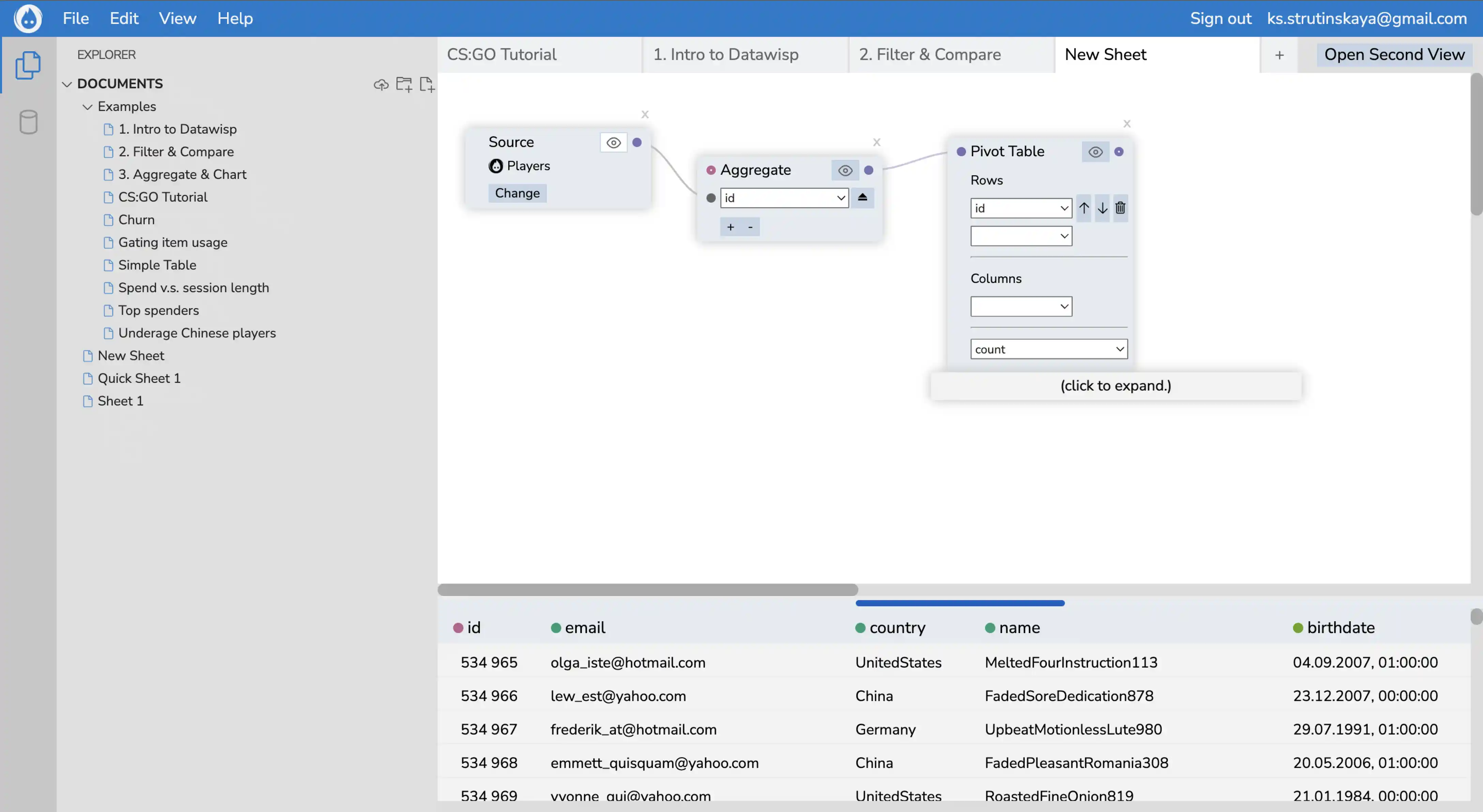The width and height of the screenshot is (1483, 812).
Task: Click the Open Second View button
Action: [1393, 55]
